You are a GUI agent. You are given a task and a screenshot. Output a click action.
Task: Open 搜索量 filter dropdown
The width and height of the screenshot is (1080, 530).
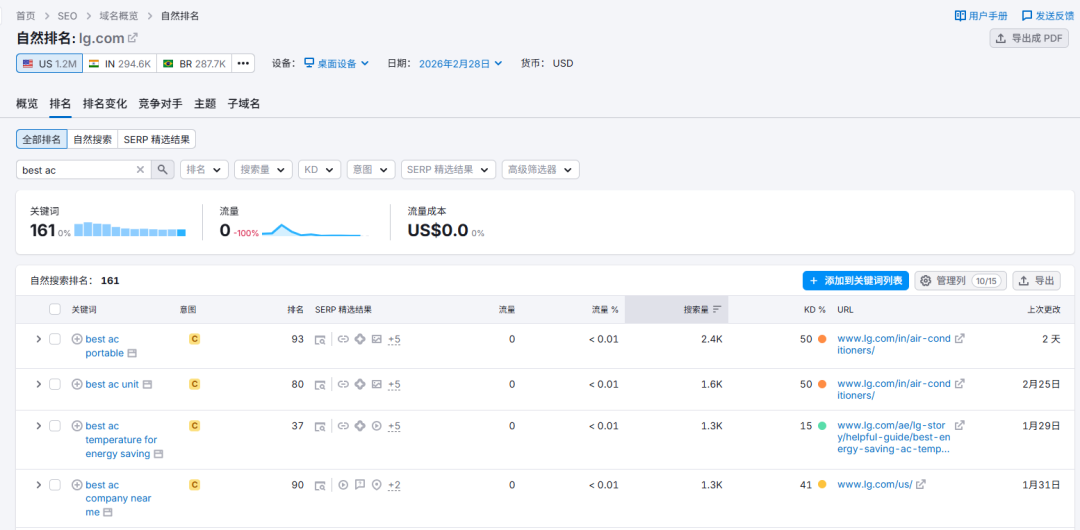tap(263, 170)
